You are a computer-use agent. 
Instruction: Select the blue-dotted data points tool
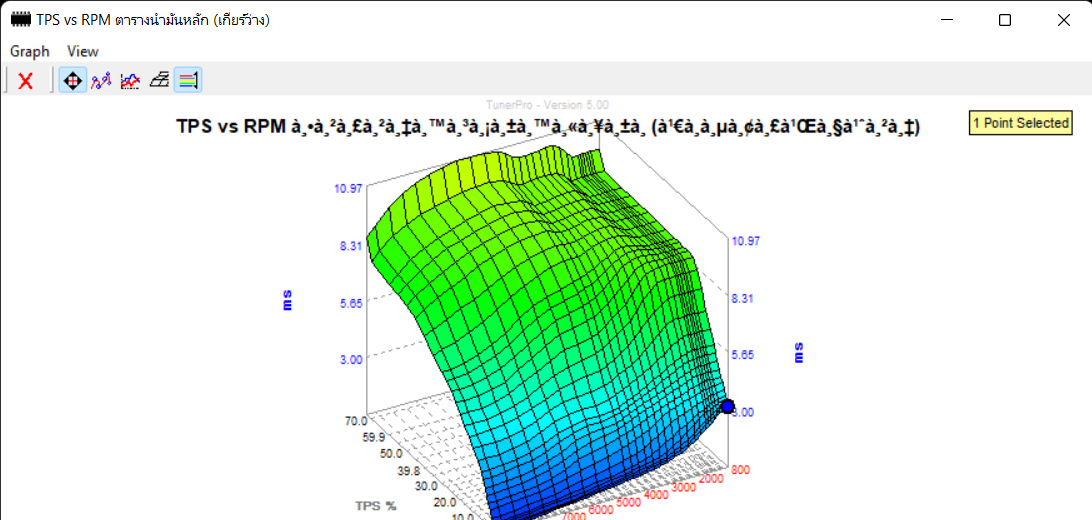tap(101, 81)
